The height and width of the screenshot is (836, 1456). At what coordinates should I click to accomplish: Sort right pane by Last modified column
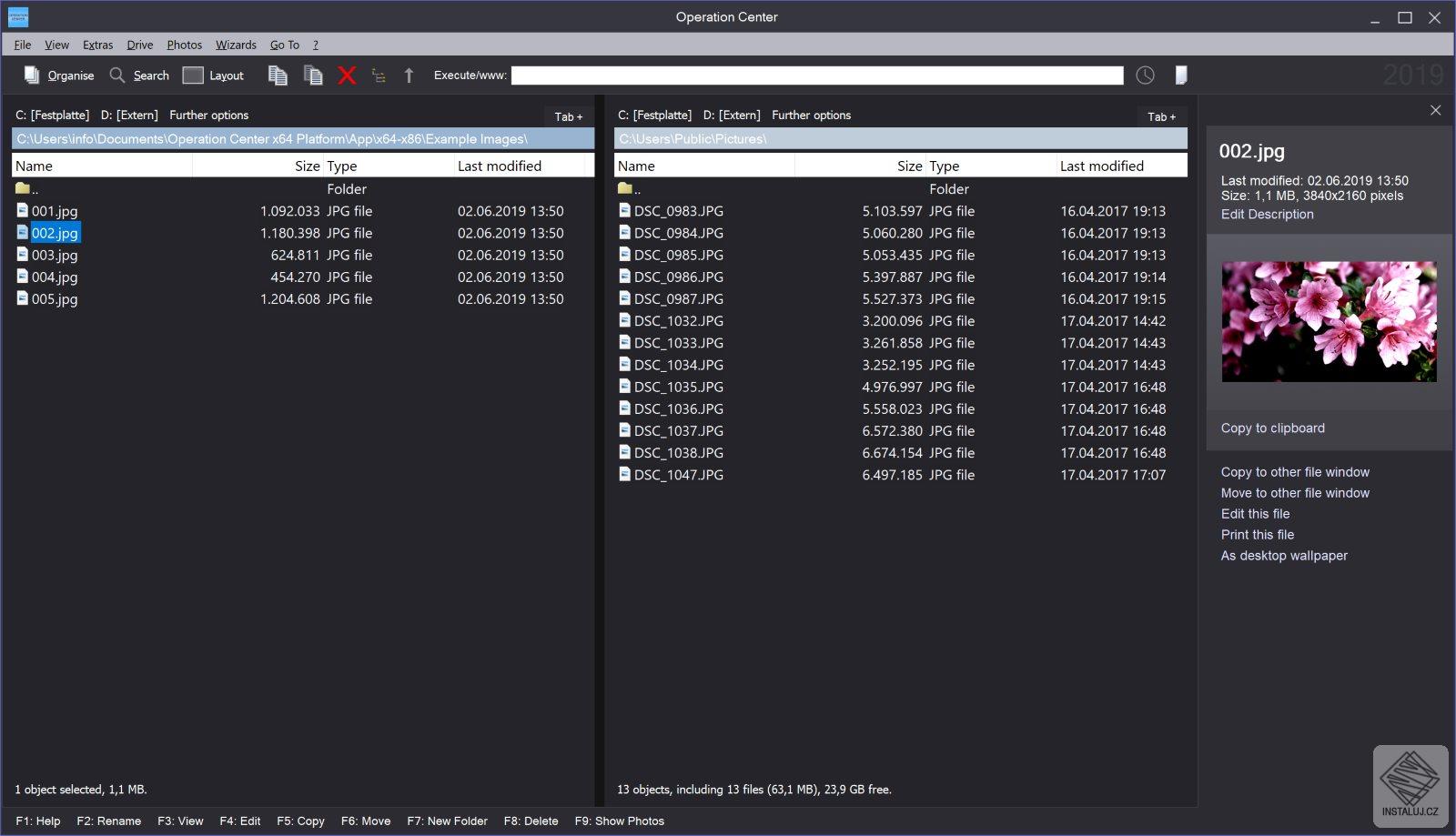pos(1122,166)
